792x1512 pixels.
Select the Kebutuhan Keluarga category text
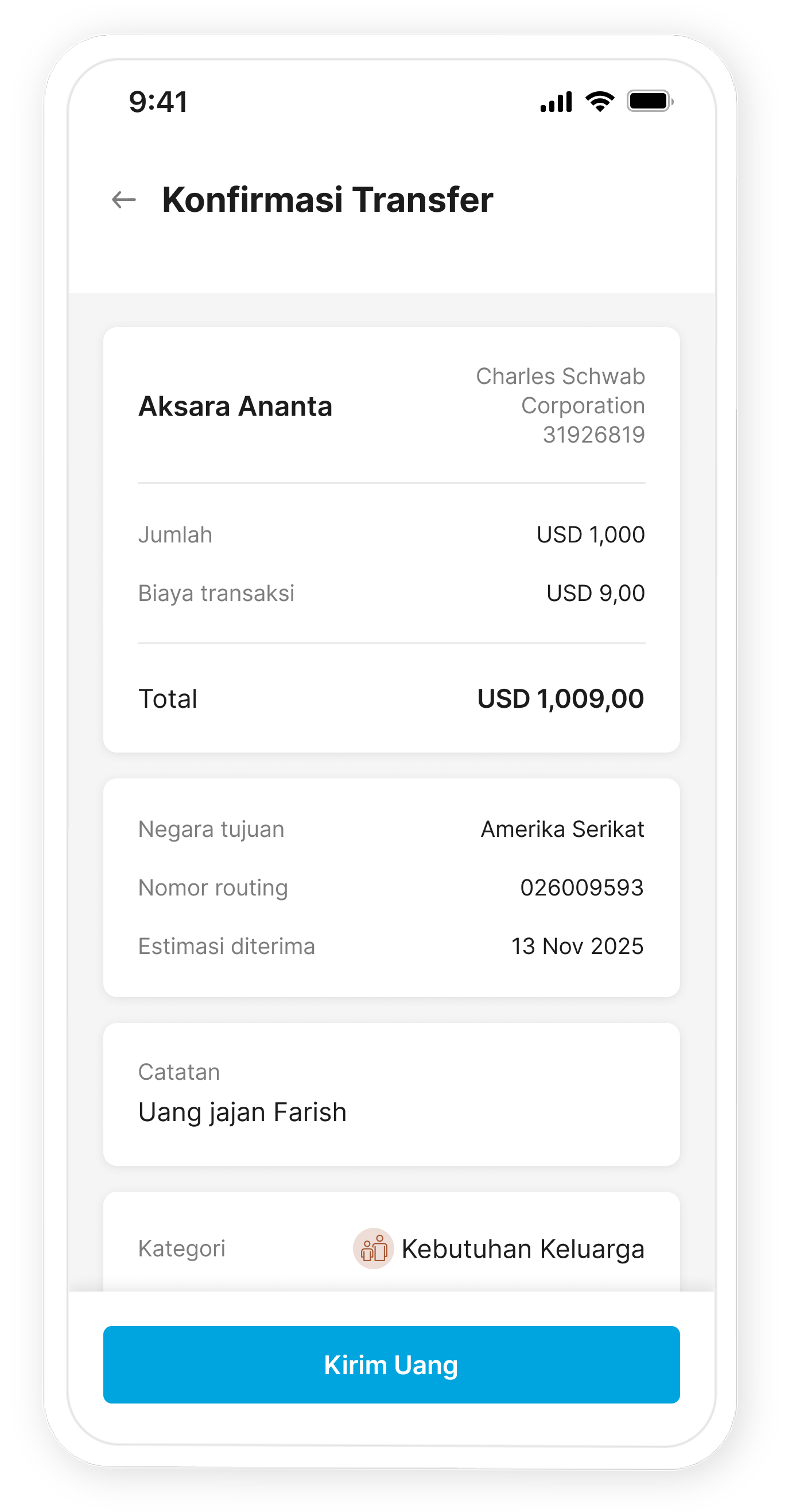click(523, 1249)
